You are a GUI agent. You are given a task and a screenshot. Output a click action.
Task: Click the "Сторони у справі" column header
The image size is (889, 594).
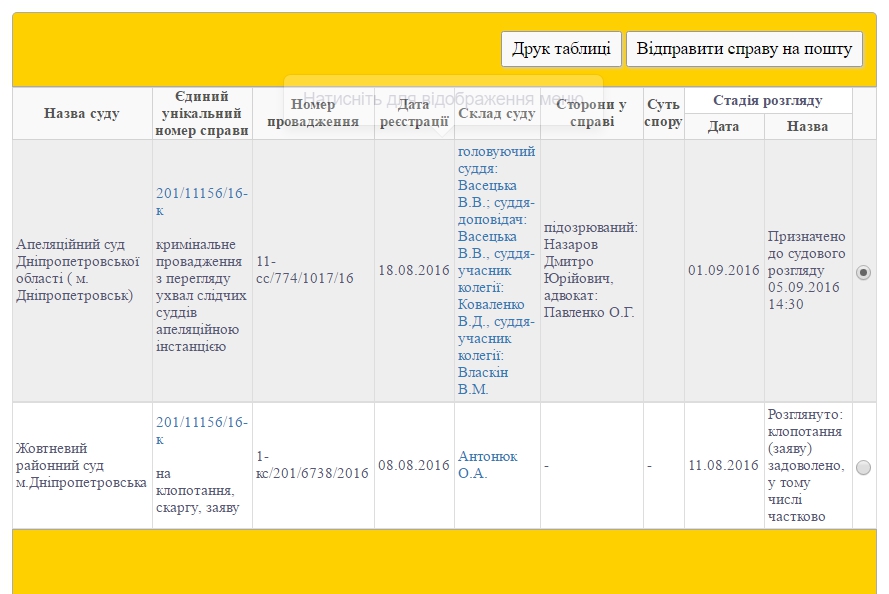(592, 113)
